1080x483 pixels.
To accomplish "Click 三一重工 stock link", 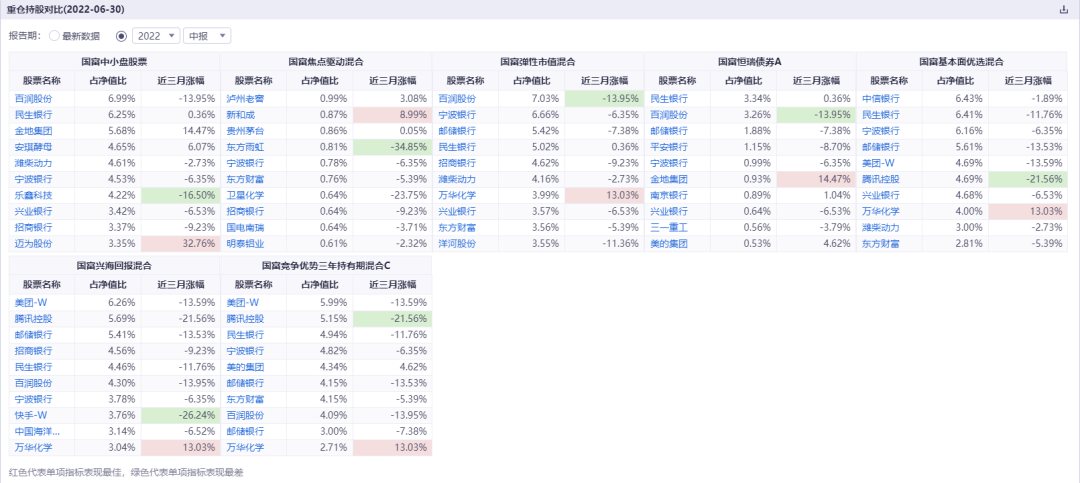I will pos(669,227).
